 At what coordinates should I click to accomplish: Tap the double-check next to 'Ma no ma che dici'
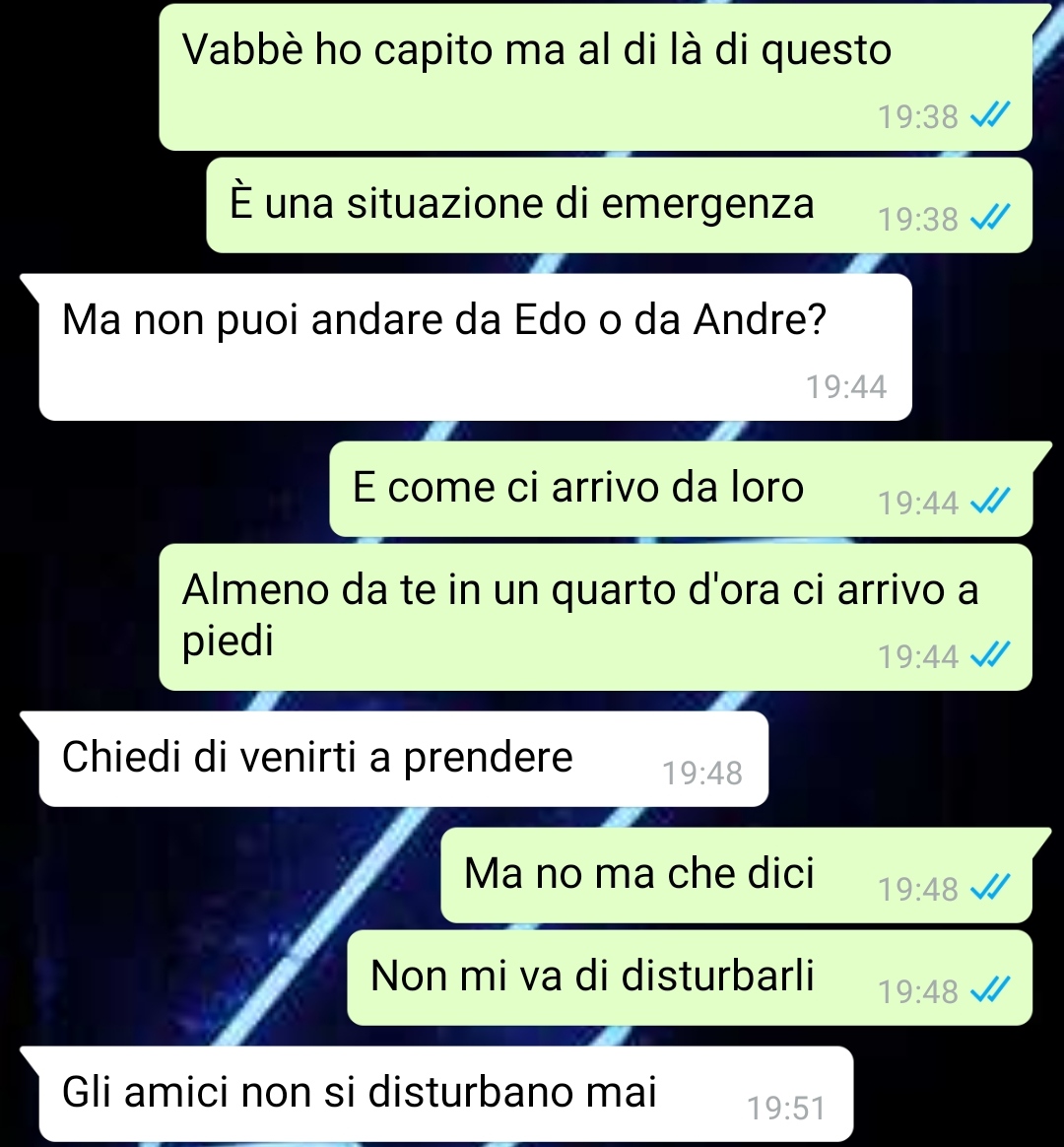pyautogui.click(x=989, y=888)
